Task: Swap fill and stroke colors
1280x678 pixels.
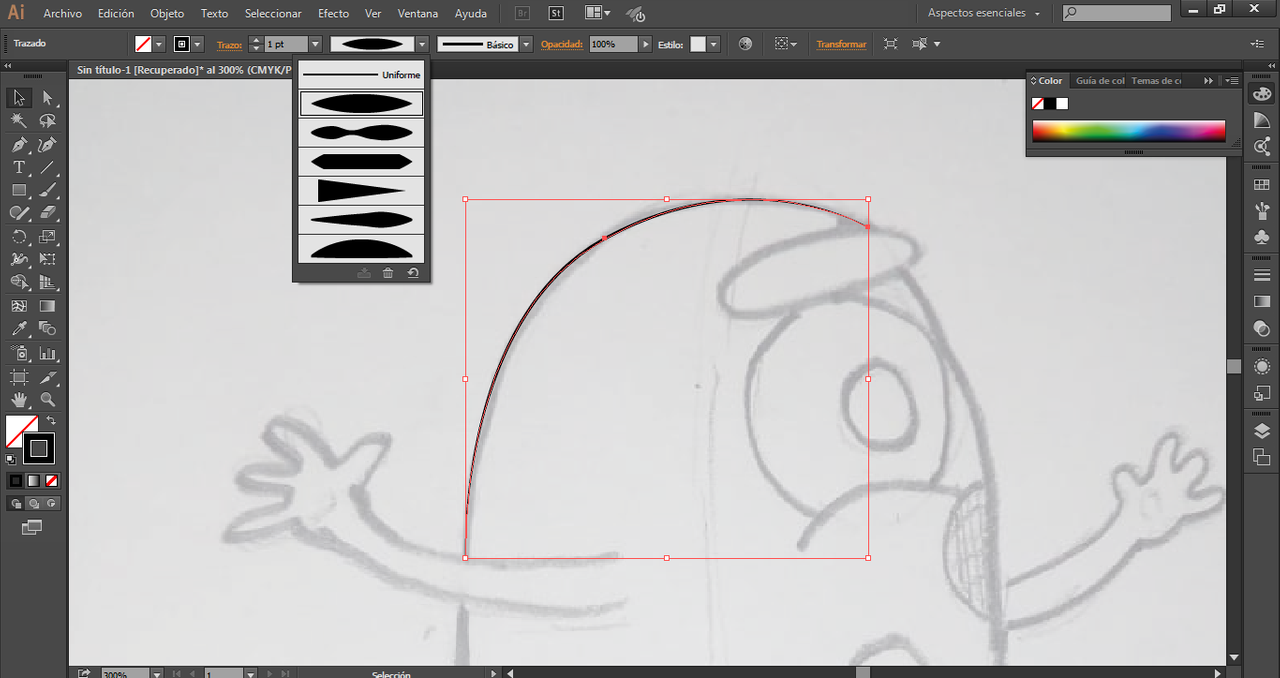Action: (50, 420)
